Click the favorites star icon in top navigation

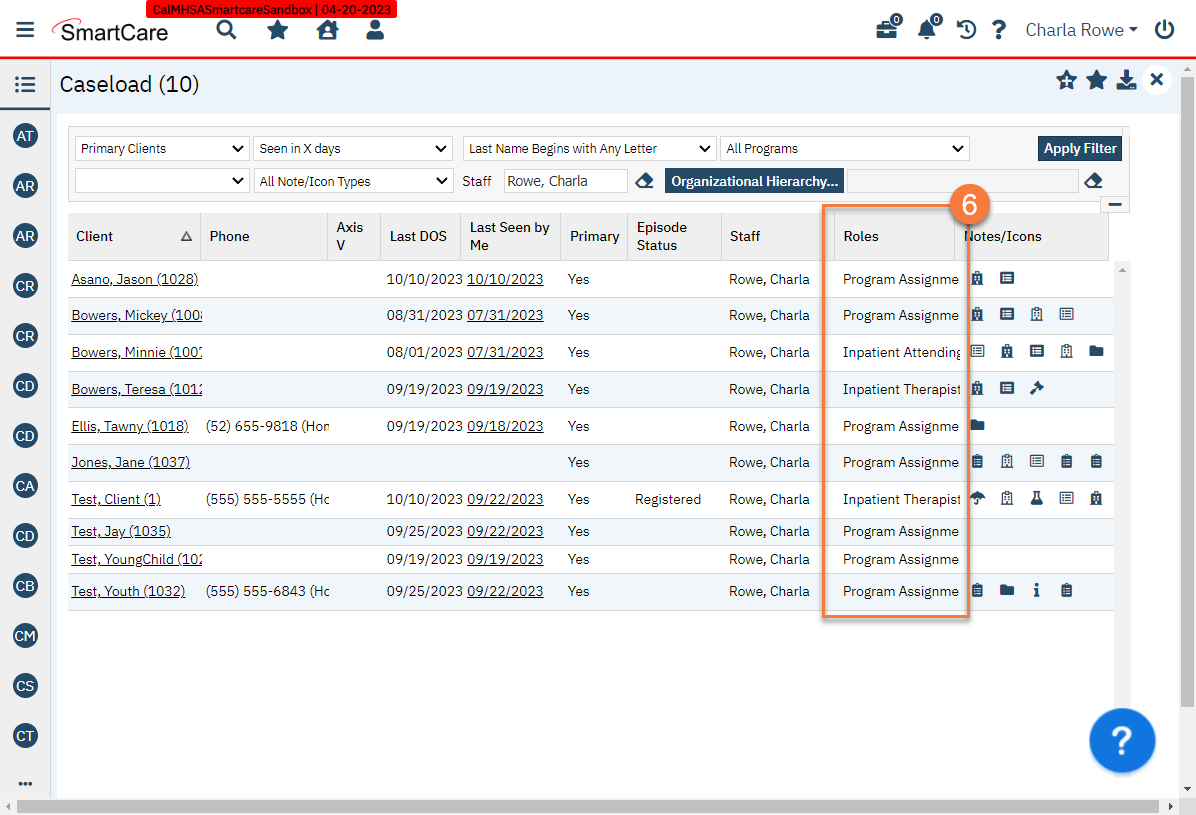coord(278,30)
